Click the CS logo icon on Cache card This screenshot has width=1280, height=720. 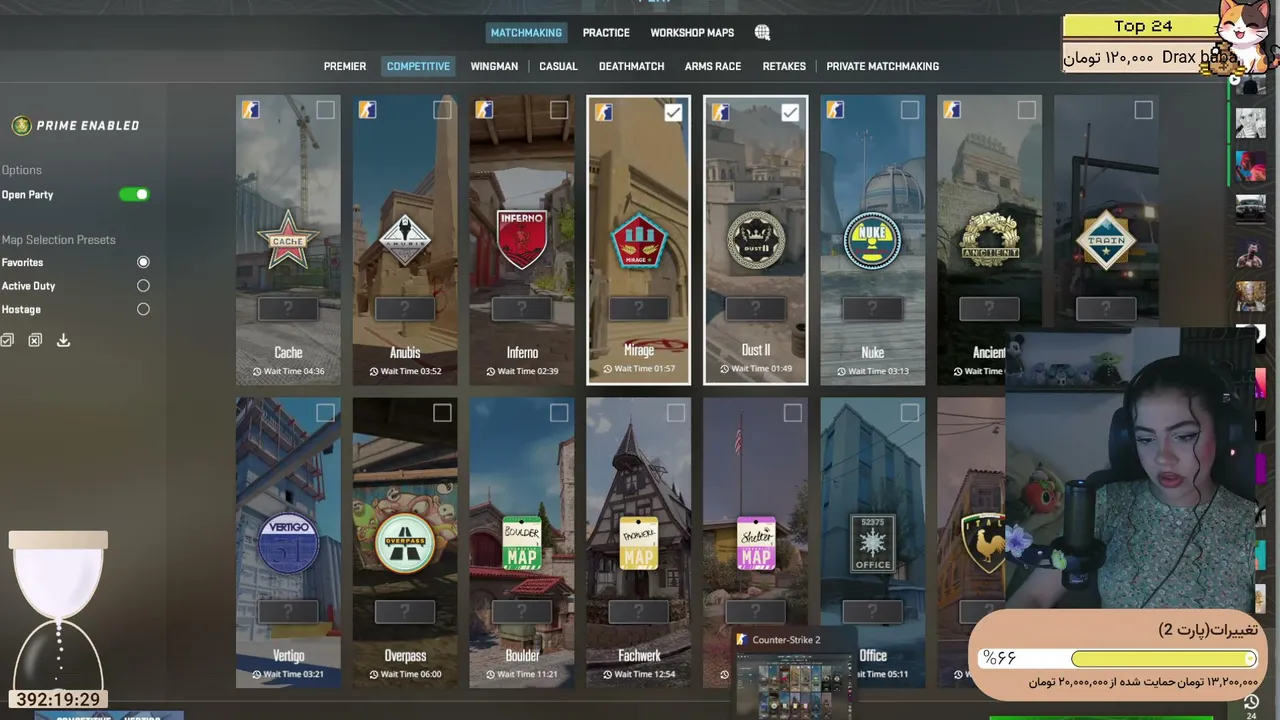[251, 110]
